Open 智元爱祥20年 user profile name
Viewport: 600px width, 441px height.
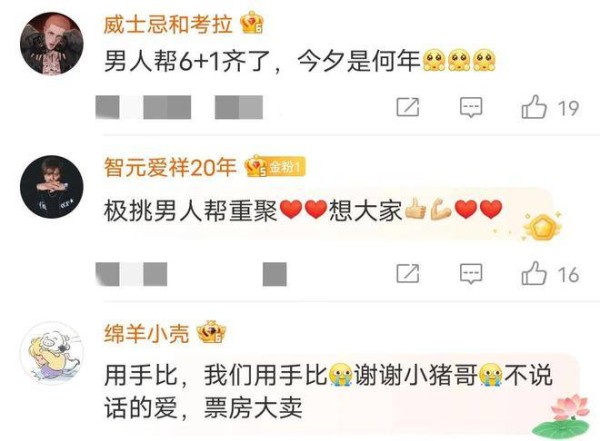coord(170,167)
